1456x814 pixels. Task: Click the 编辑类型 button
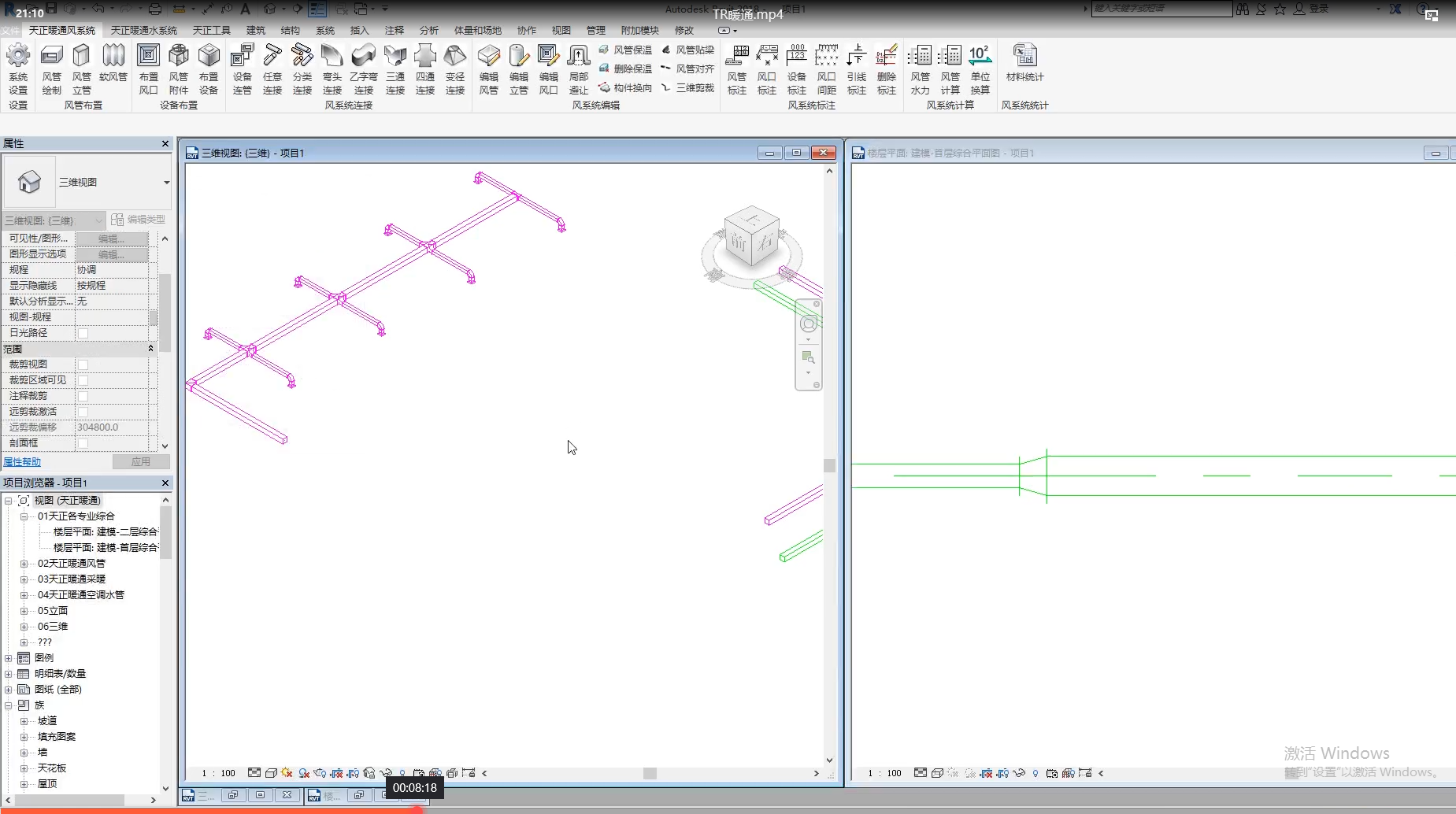(x=139, y=220)
